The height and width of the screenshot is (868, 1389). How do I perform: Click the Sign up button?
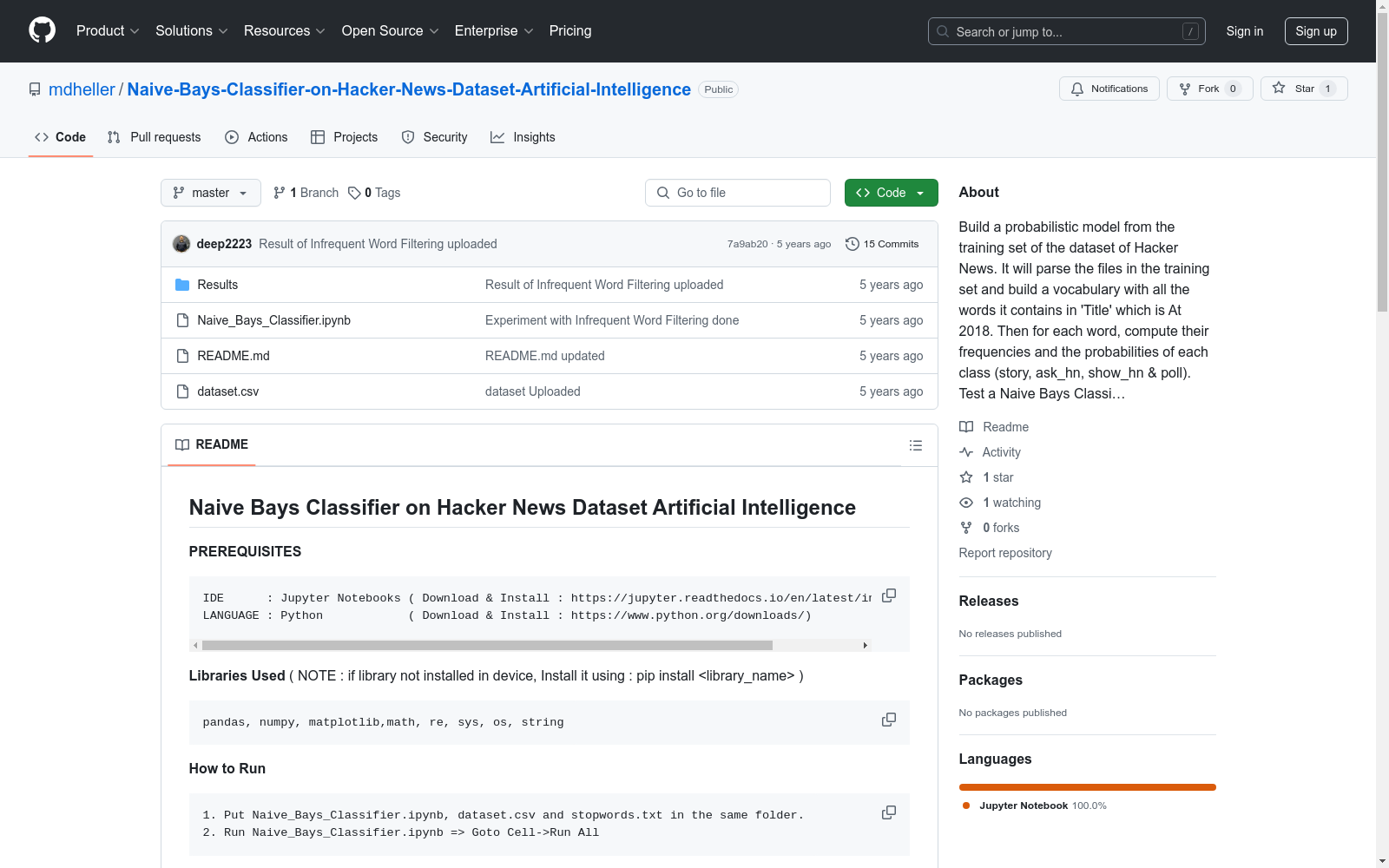click(1316, 31)
